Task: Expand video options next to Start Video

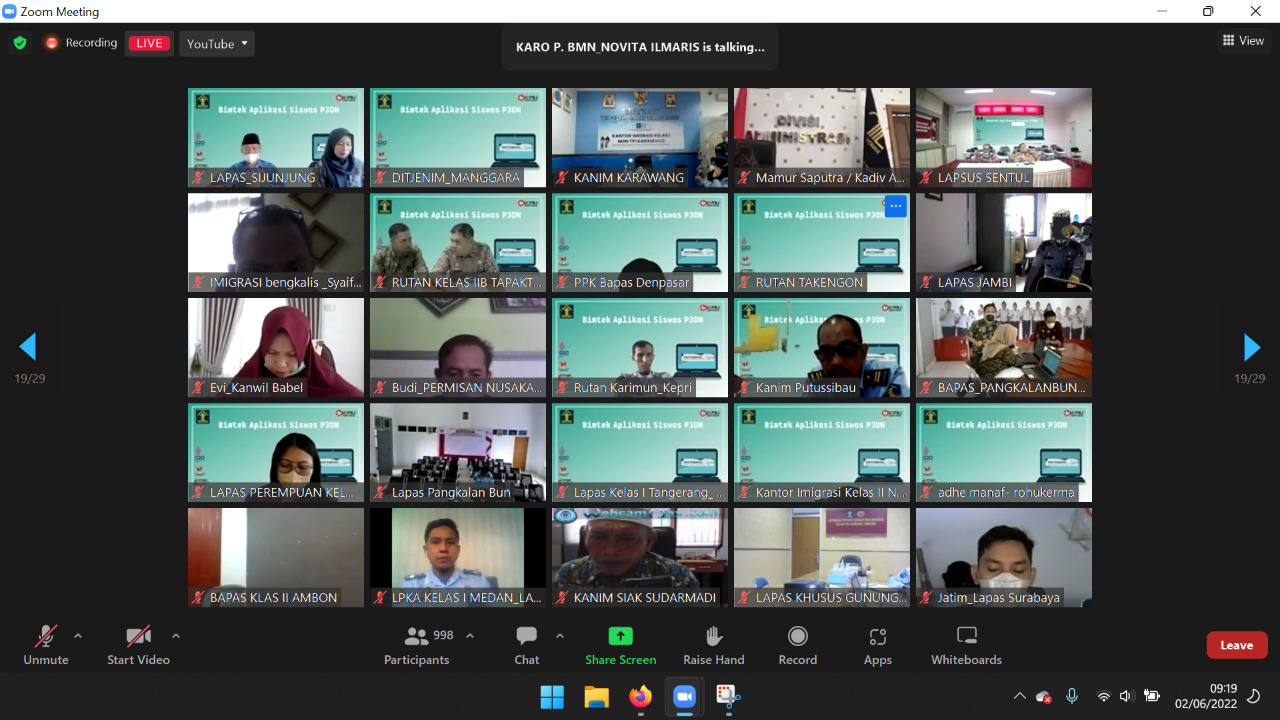Action: (176, 636)
